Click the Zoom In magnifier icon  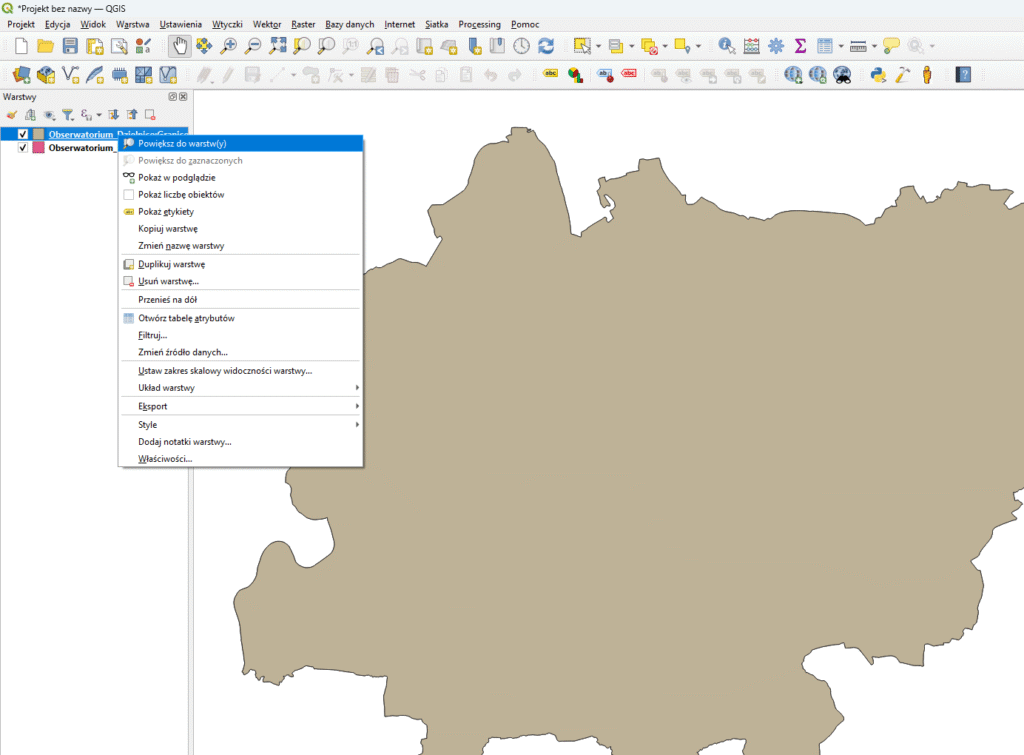tap(229, 45)
